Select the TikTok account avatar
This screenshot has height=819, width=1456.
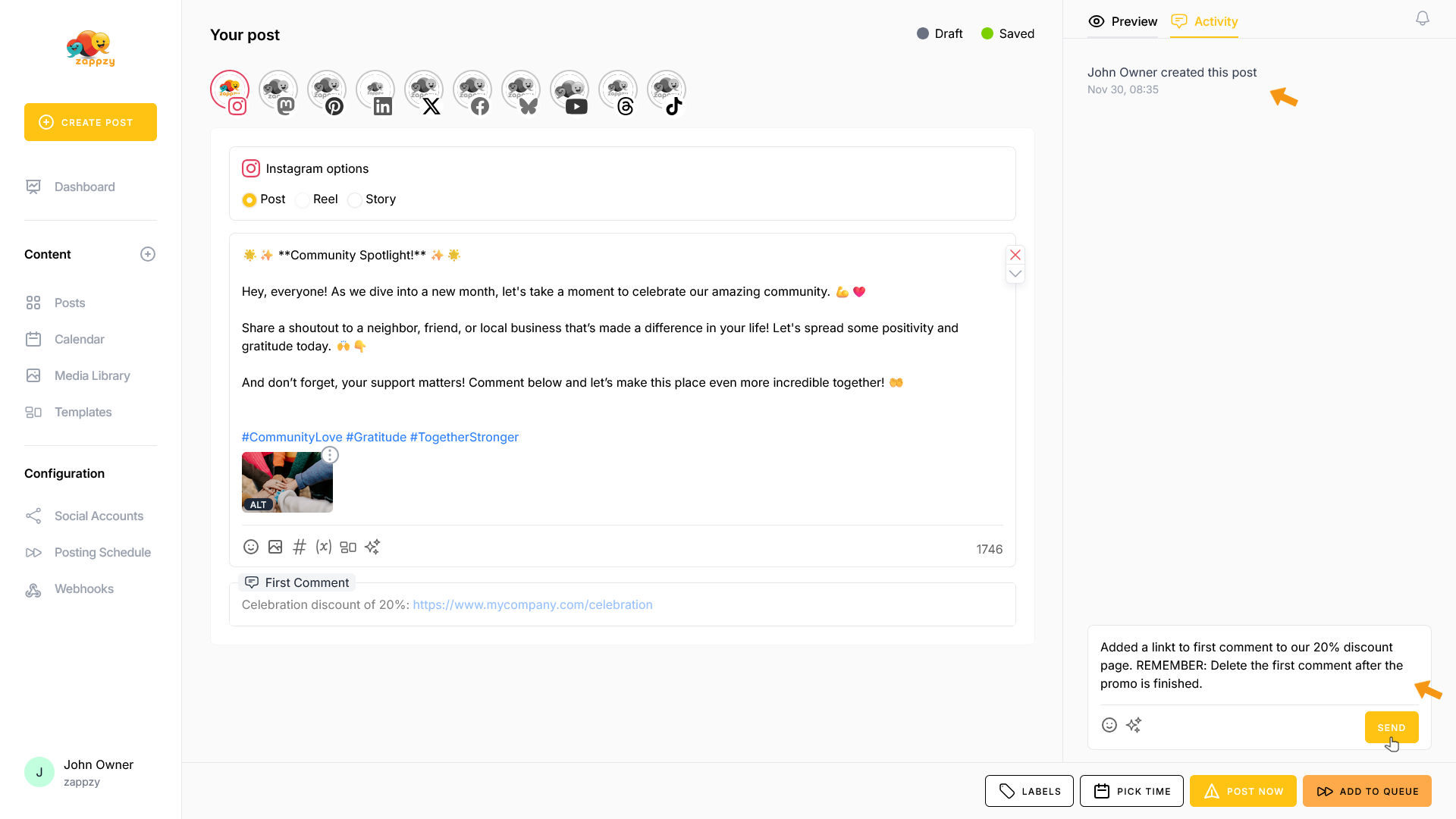(667, 92)
